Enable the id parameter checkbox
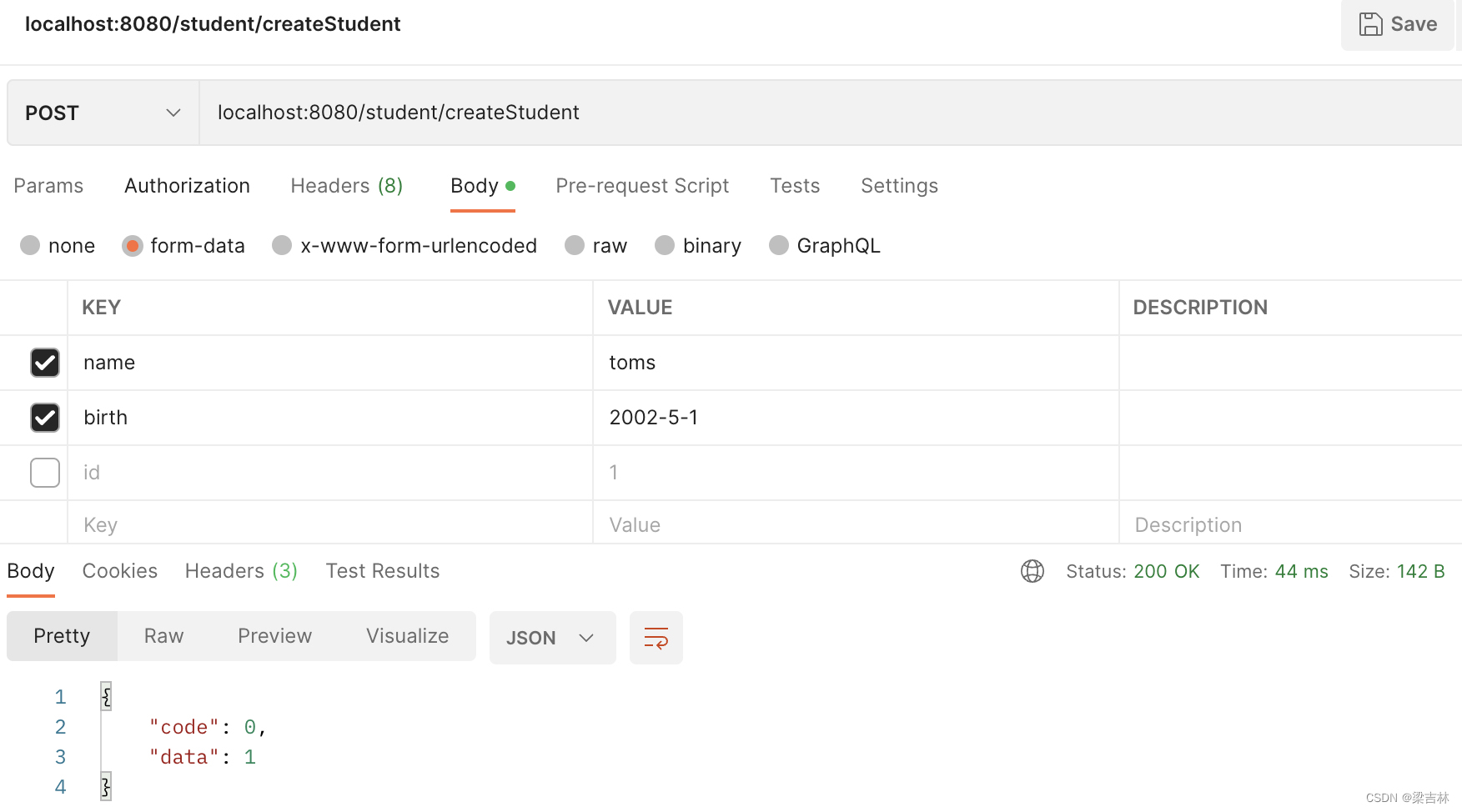The width and height of the screenshot is (1462, 812). [x=45, y=473]
